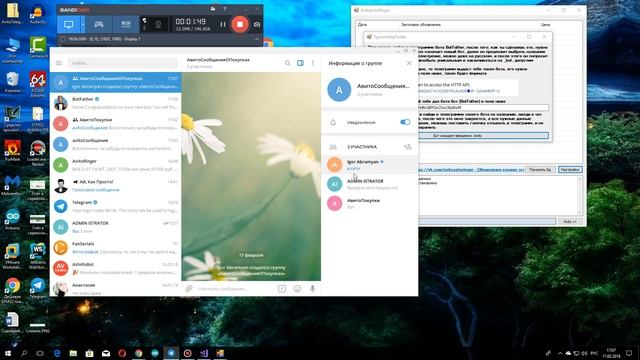Click the Avito button at bottom of AvitoRinger
This screenshot has width=640, height=360.
coord(569,221)
